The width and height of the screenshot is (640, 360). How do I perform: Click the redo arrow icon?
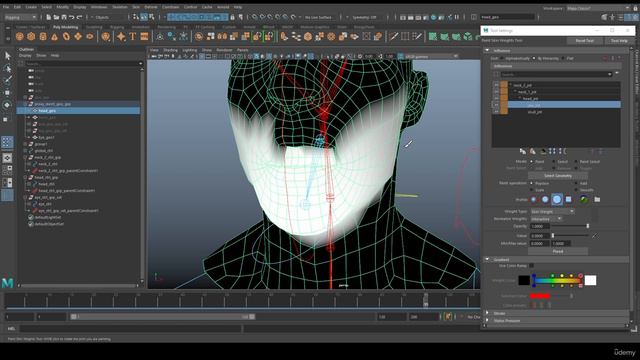[80, 17]
